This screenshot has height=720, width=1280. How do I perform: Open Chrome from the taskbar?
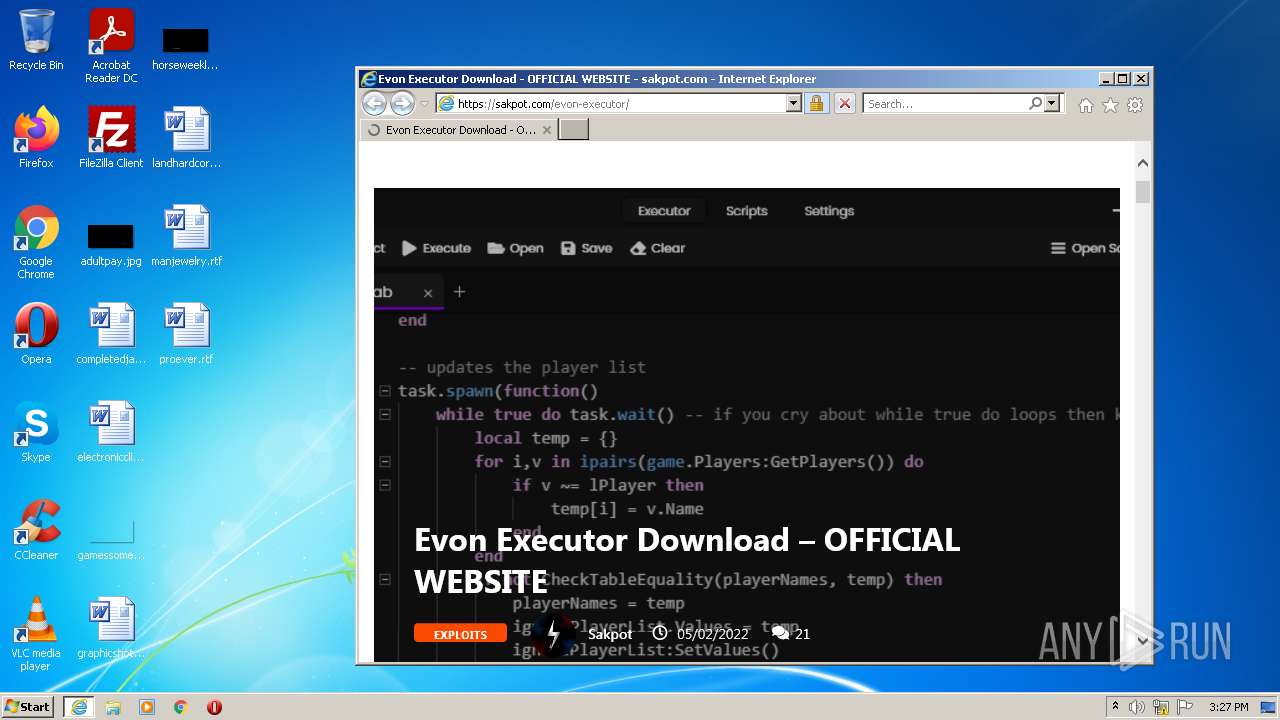181,707
